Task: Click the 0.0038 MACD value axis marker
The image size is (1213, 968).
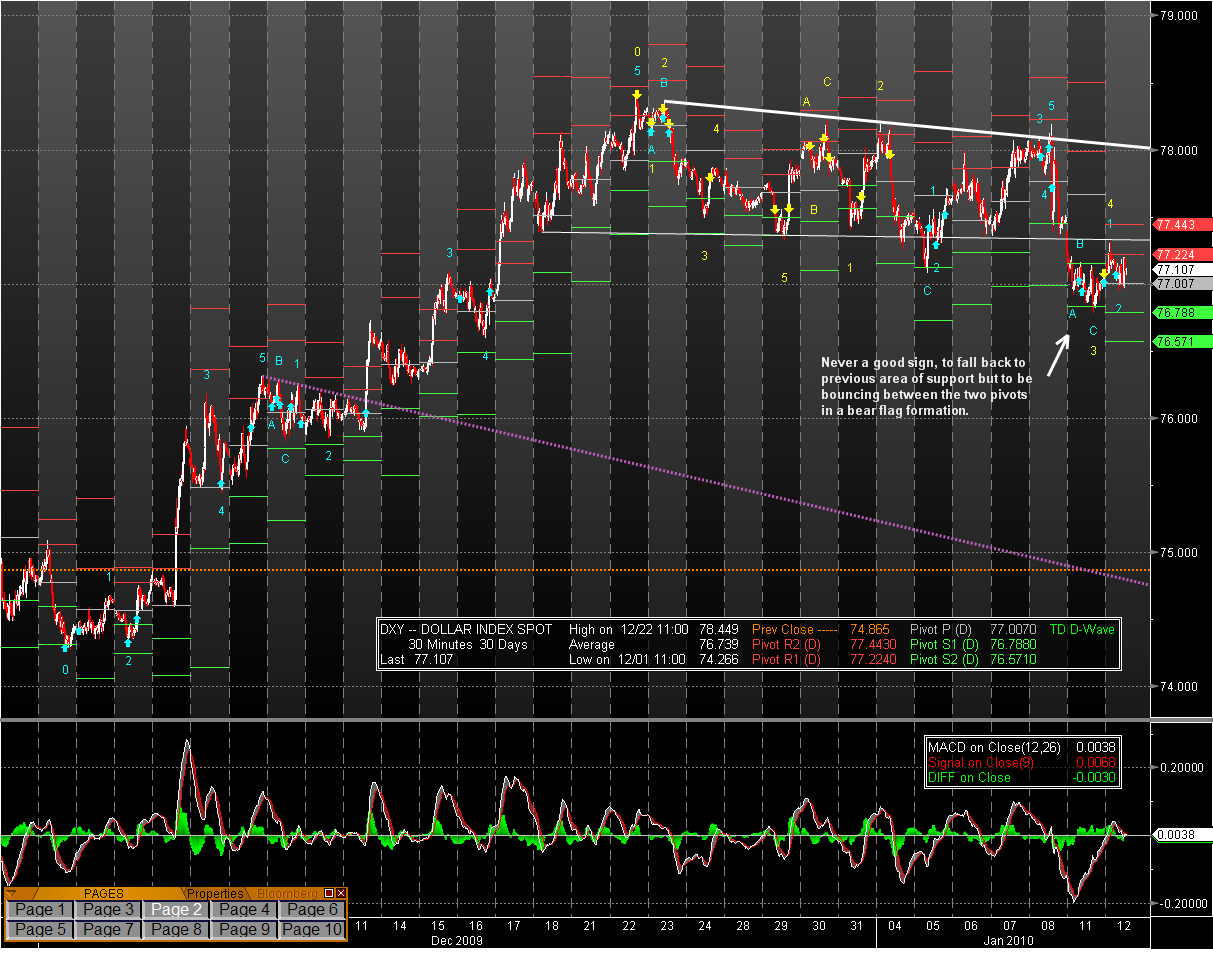Action: 1176,836
